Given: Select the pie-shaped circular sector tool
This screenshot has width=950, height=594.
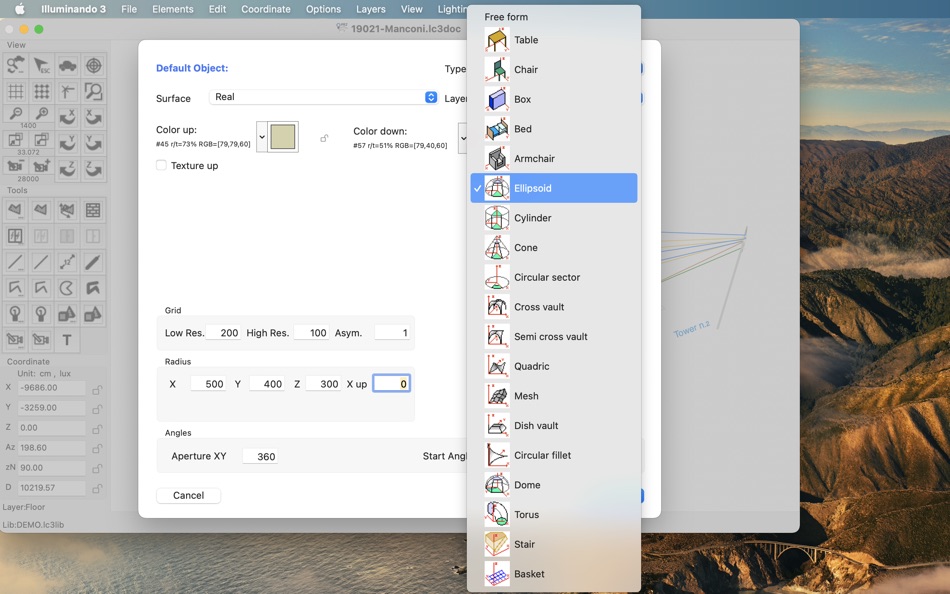Looking at the screenshot, I should click(67, 288).
